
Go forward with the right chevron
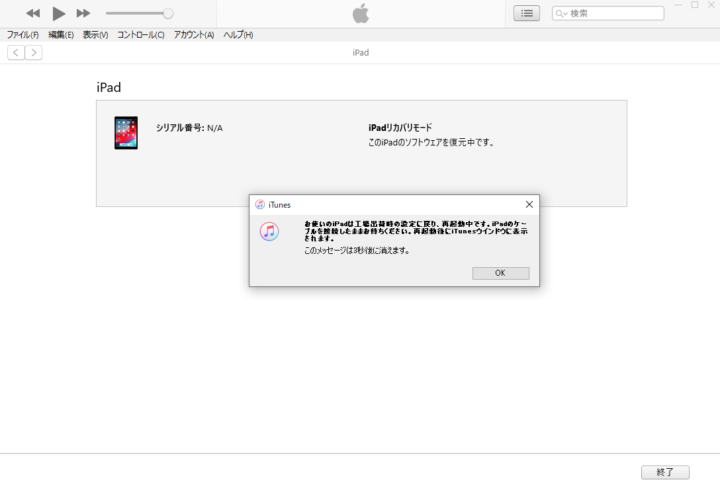34,53
